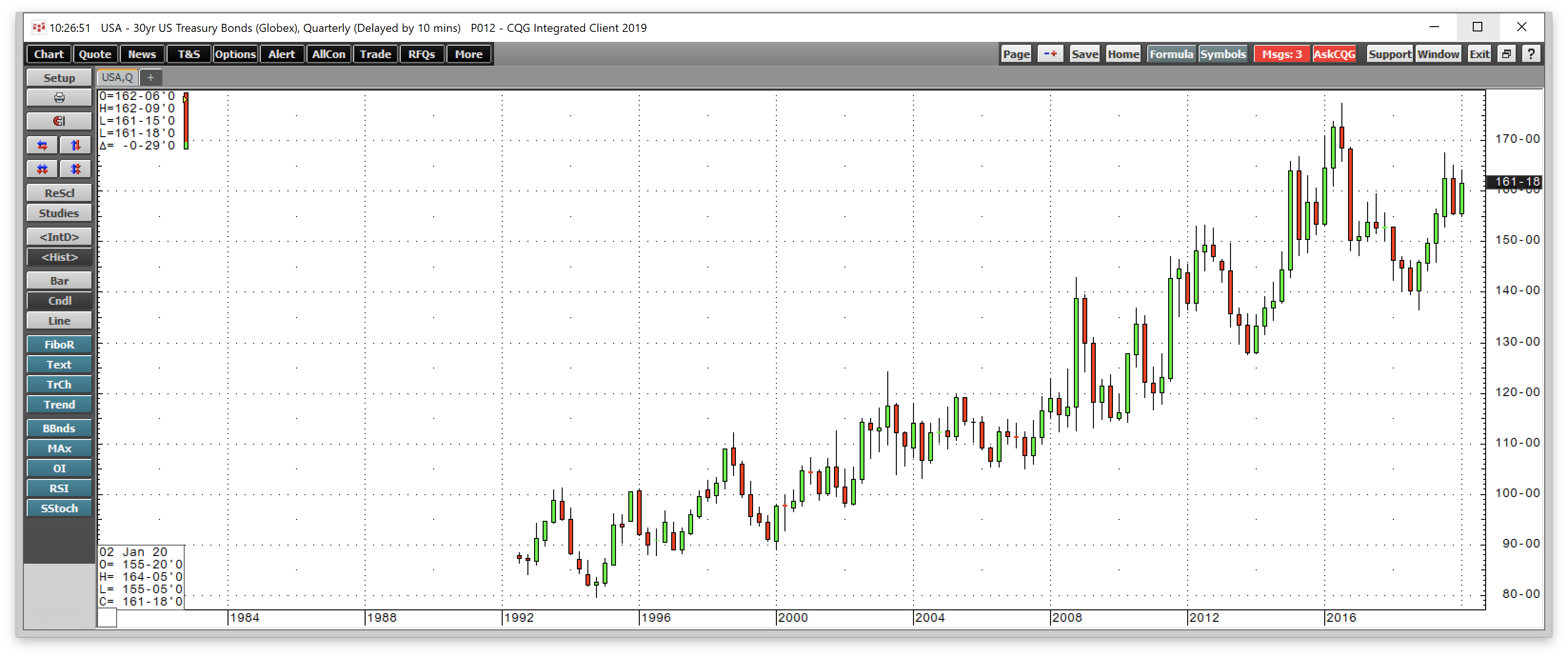Click the horizontal expand arrows icon

(43, 145)
